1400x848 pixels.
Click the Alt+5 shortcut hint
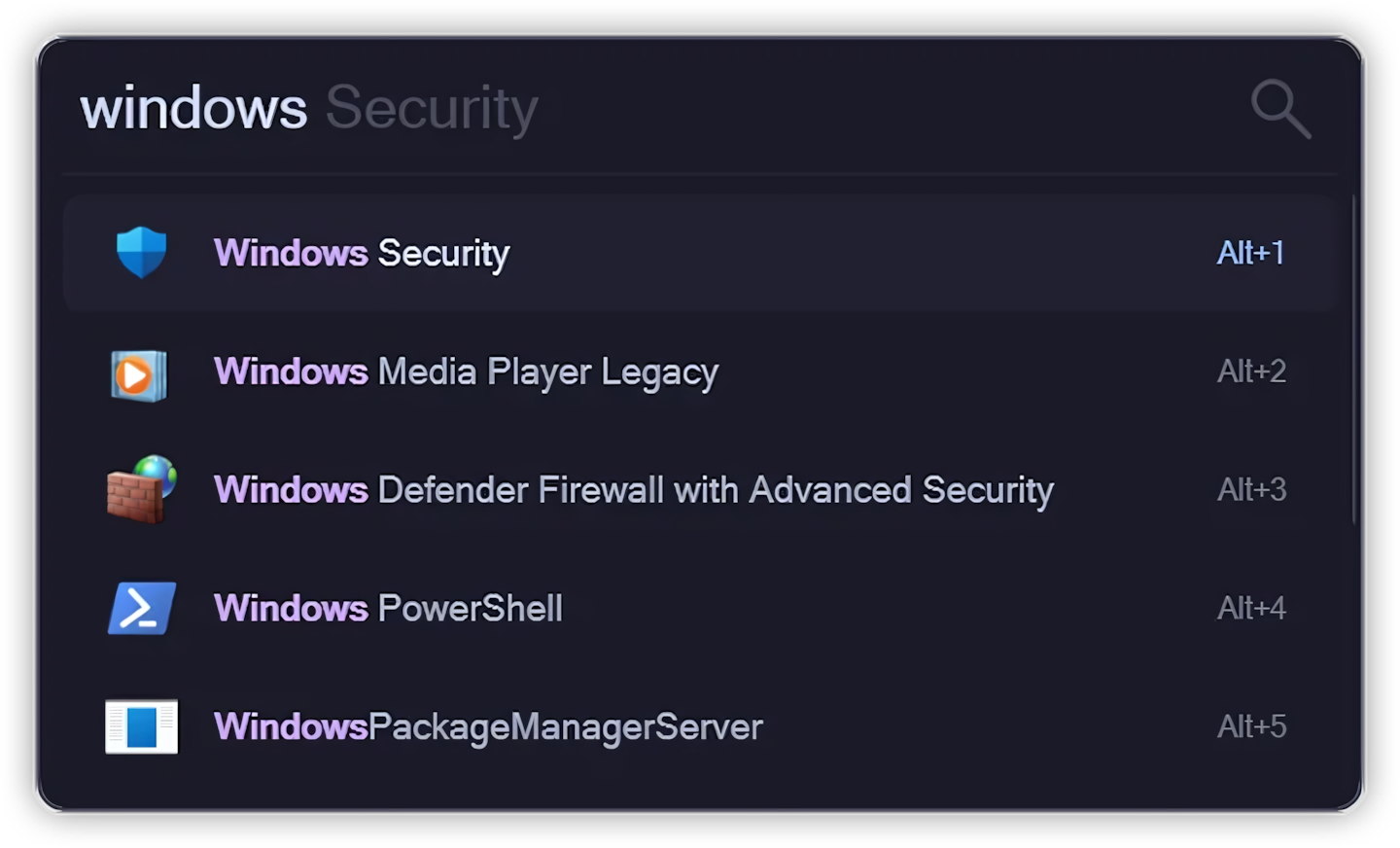(x=1251, y=726)
